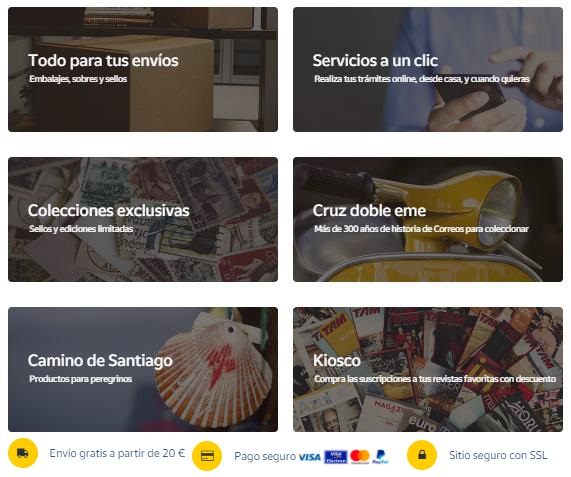
Task: Select the Realiza tus trámites online subtitle
Action: click(x=422, y=79)
